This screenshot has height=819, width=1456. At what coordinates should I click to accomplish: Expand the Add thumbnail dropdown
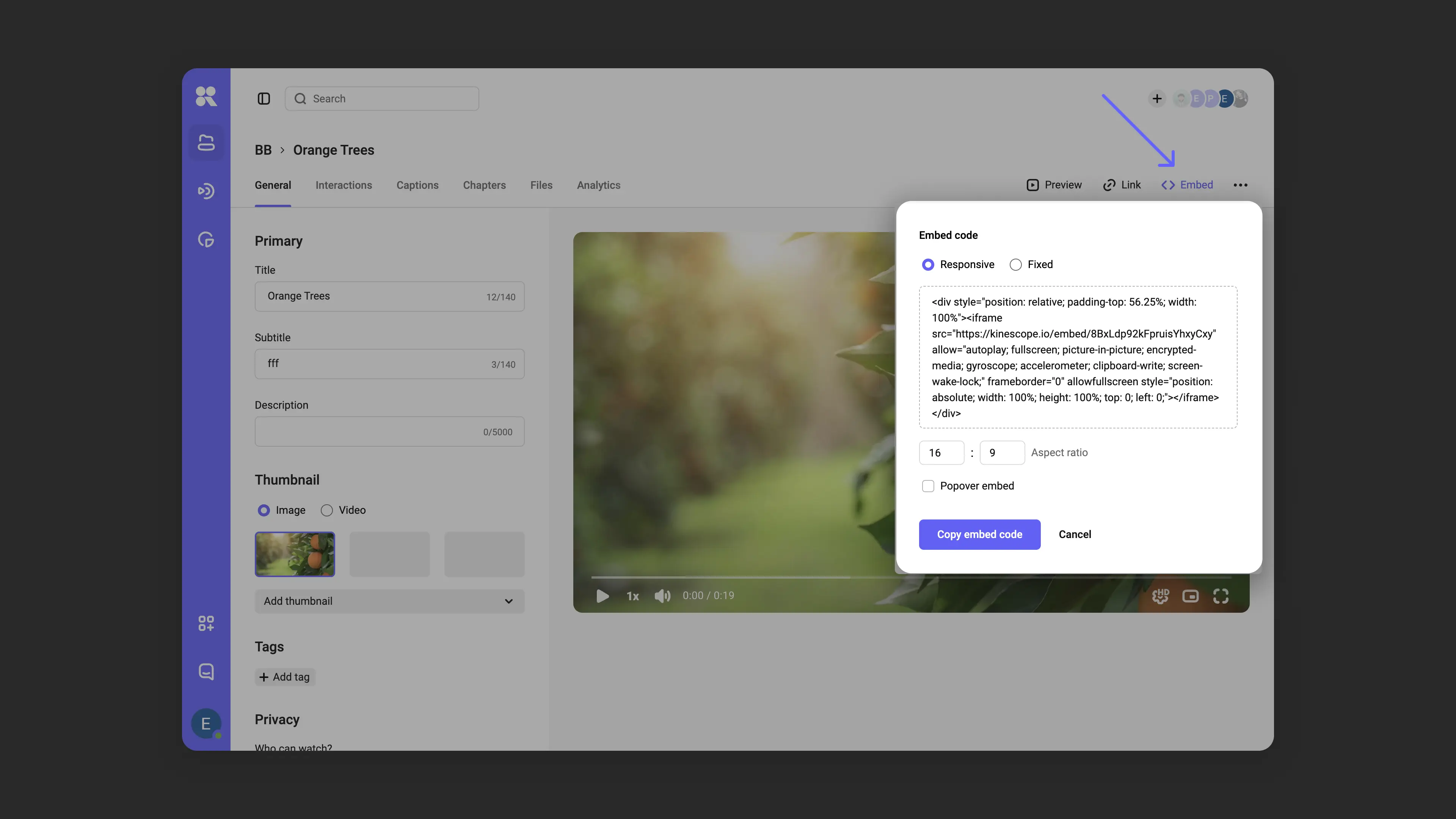tap(389, 601)
